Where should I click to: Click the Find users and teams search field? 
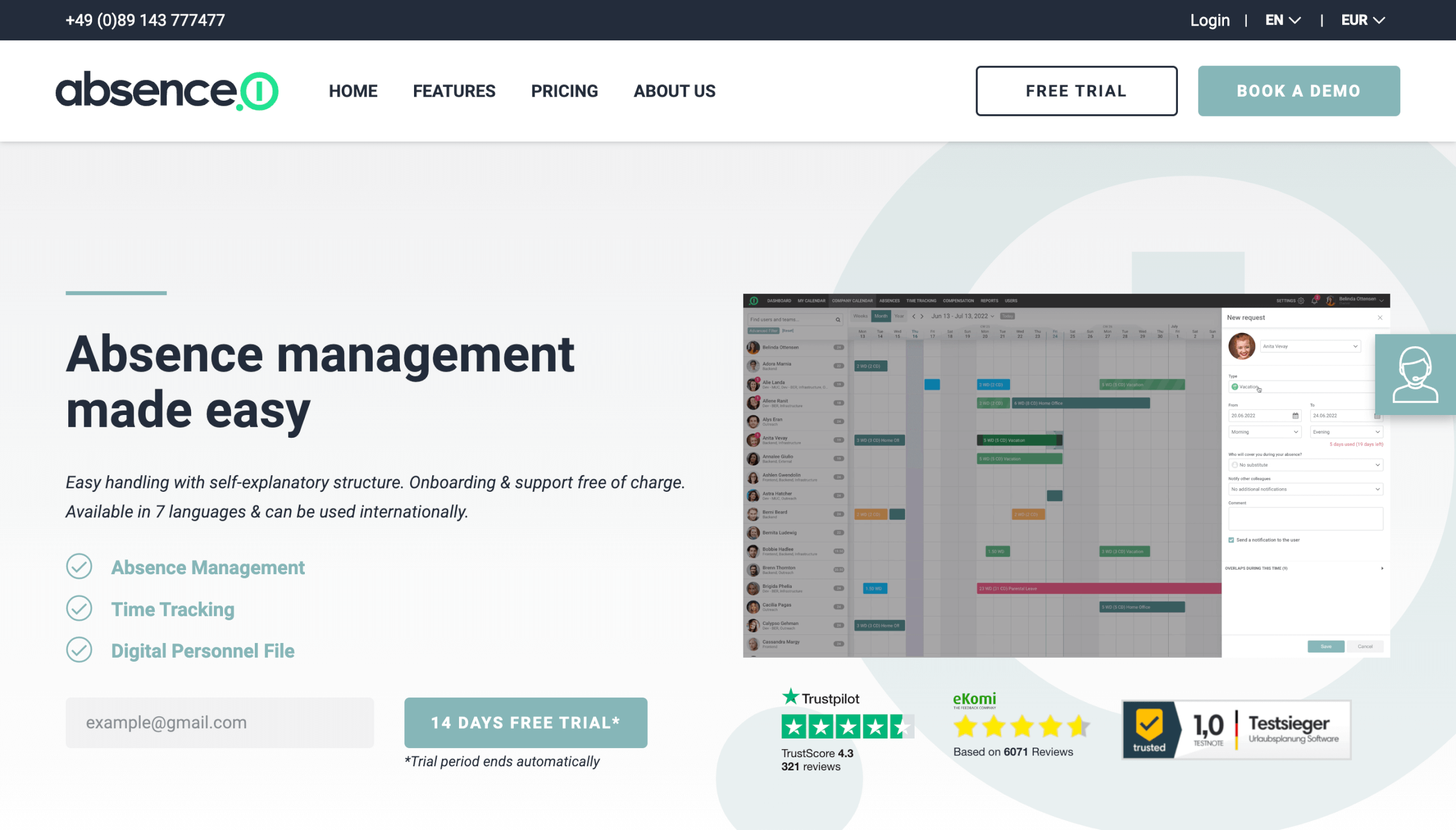[x=795, y=320]
